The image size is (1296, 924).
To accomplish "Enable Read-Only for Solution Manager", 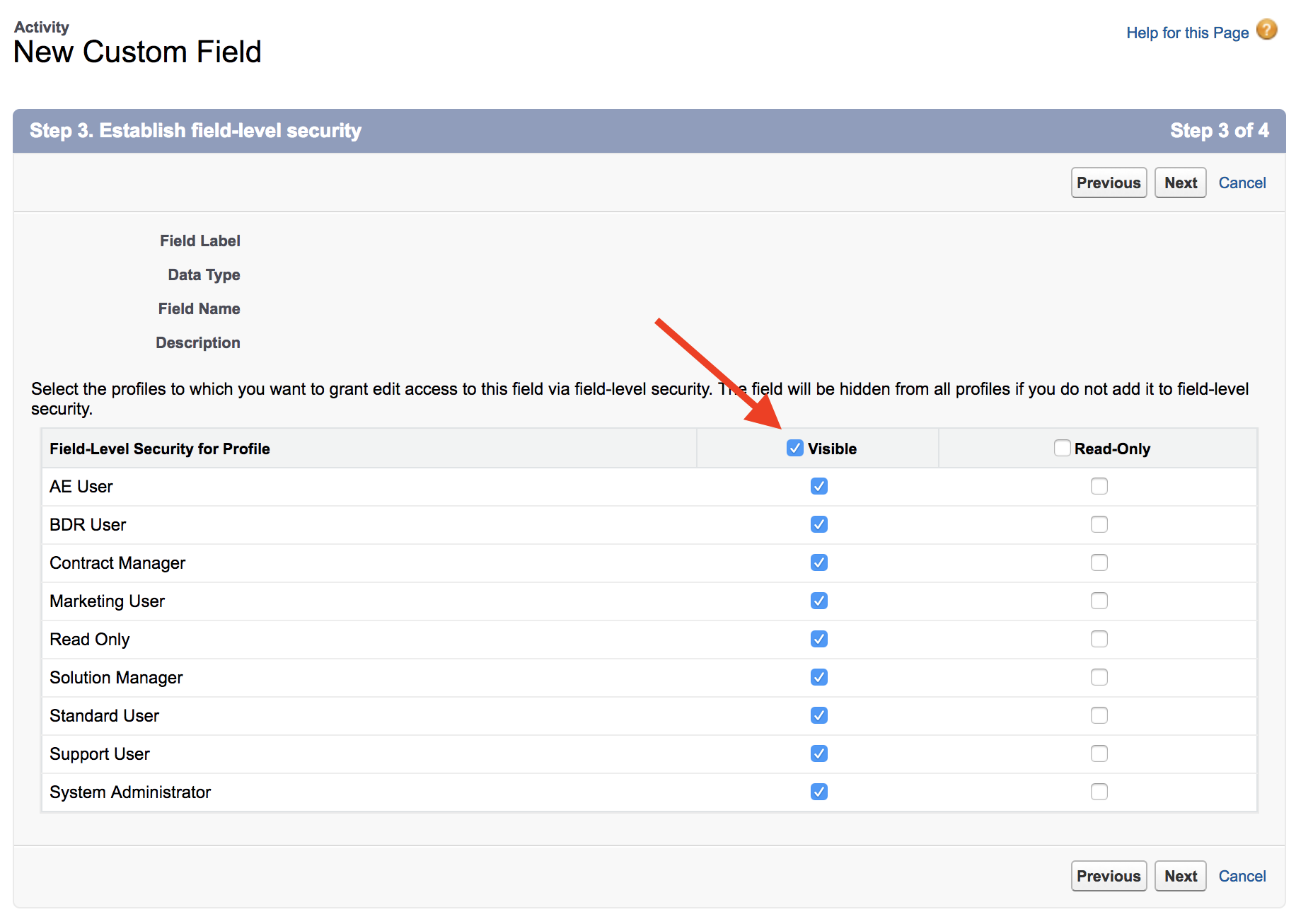I will [x=1099, y=677].
